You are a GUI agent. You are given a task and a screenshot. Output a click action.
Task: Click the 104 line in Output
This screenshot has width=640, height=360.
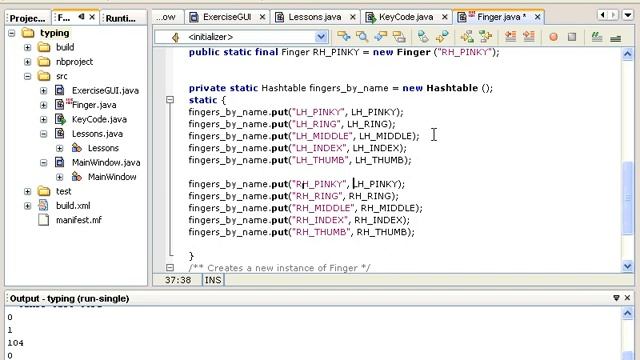click(16, 343)
